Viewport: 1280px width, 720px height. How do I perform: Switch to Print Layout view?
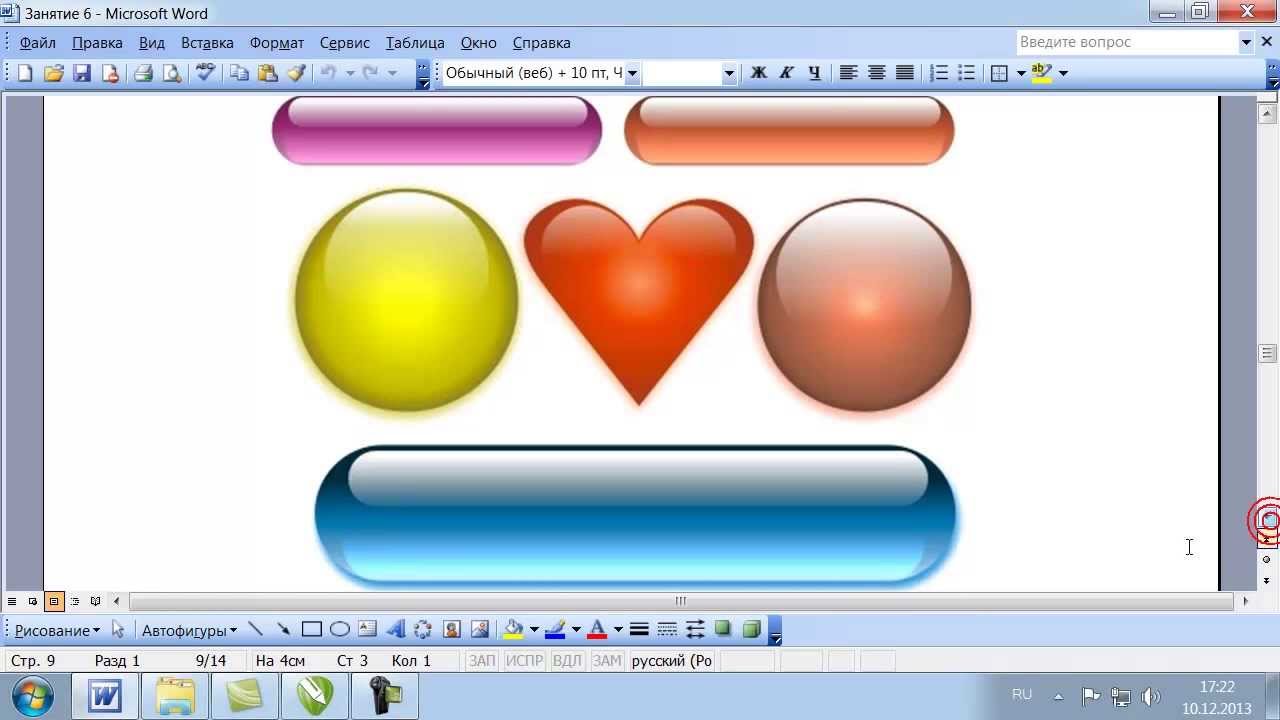[54, 601]
